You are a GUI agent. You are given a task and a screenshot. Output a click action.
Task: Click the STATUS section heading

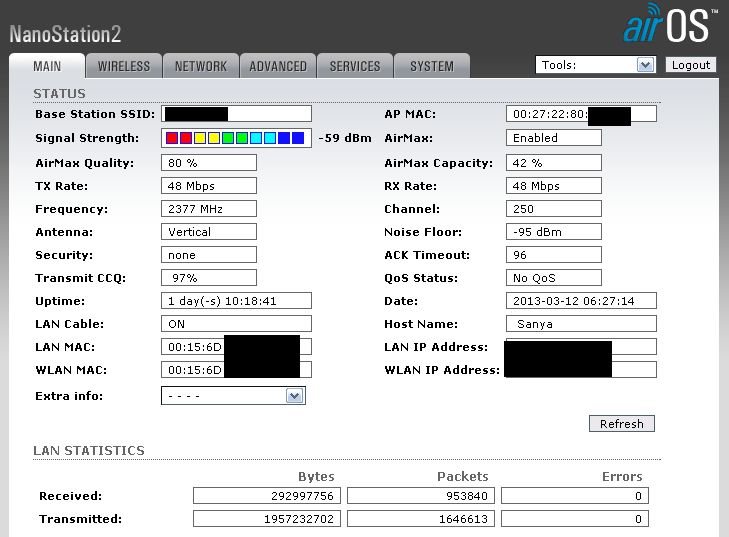pyautogui.click(x=60, y=93)
